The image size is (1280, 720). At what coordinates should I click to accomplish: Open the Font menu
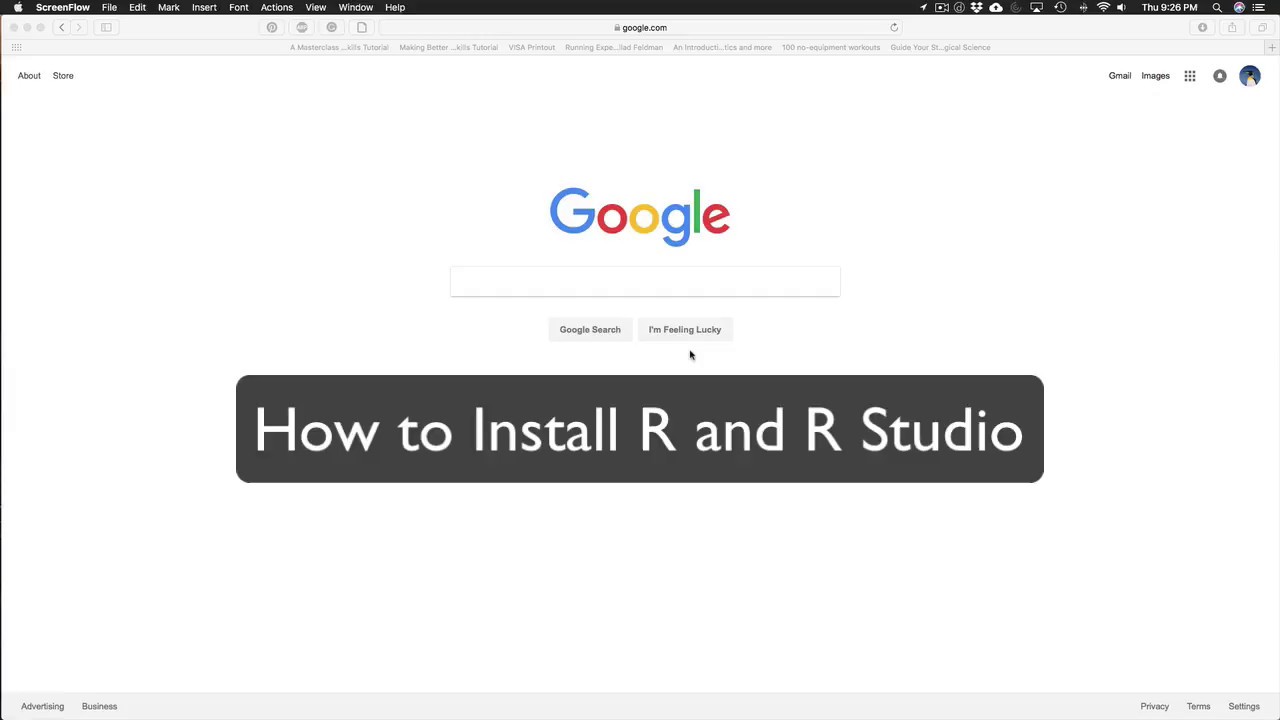click(239, 7)
